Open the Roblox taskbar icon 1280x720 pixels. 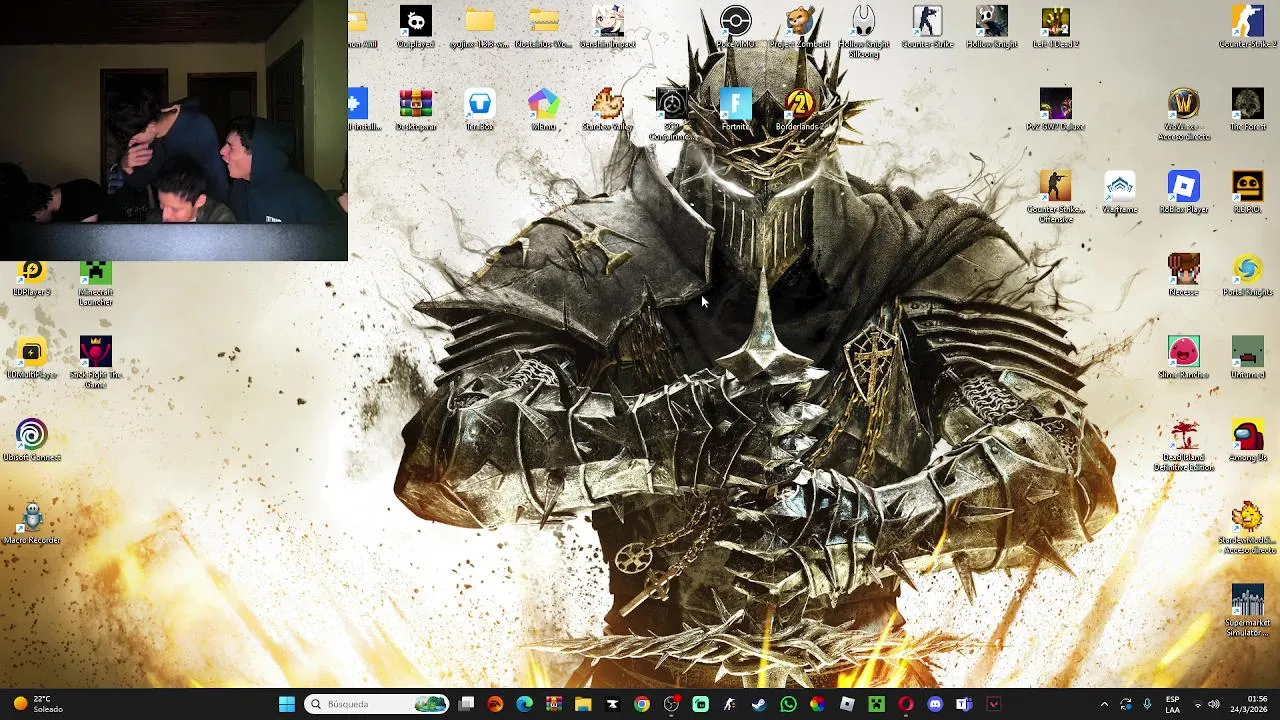tap(847, 704)
